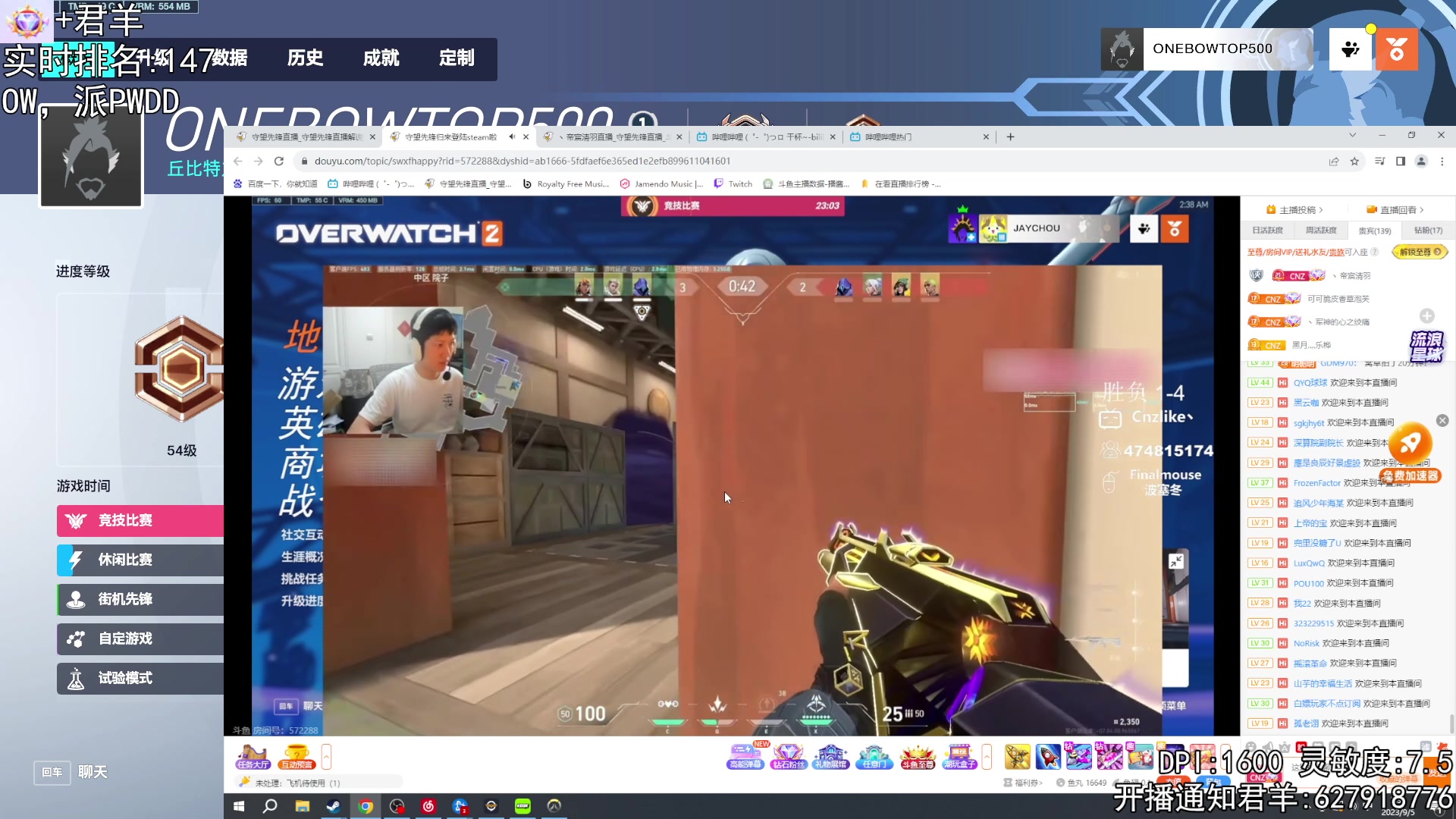
Task: Expand 主播投稿 section
Action: (1295, 210)
